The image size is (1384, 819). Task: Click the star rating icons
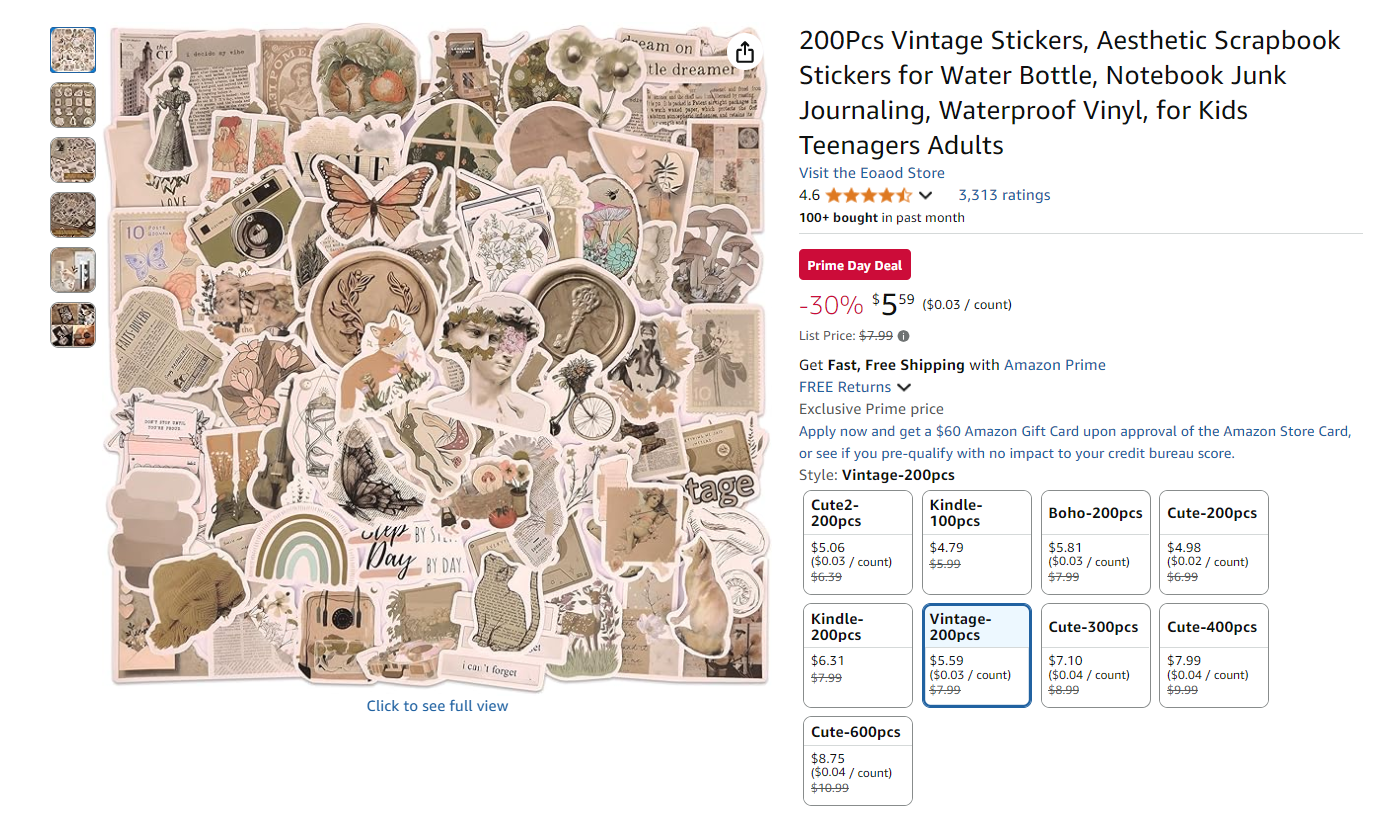[868, 195]
